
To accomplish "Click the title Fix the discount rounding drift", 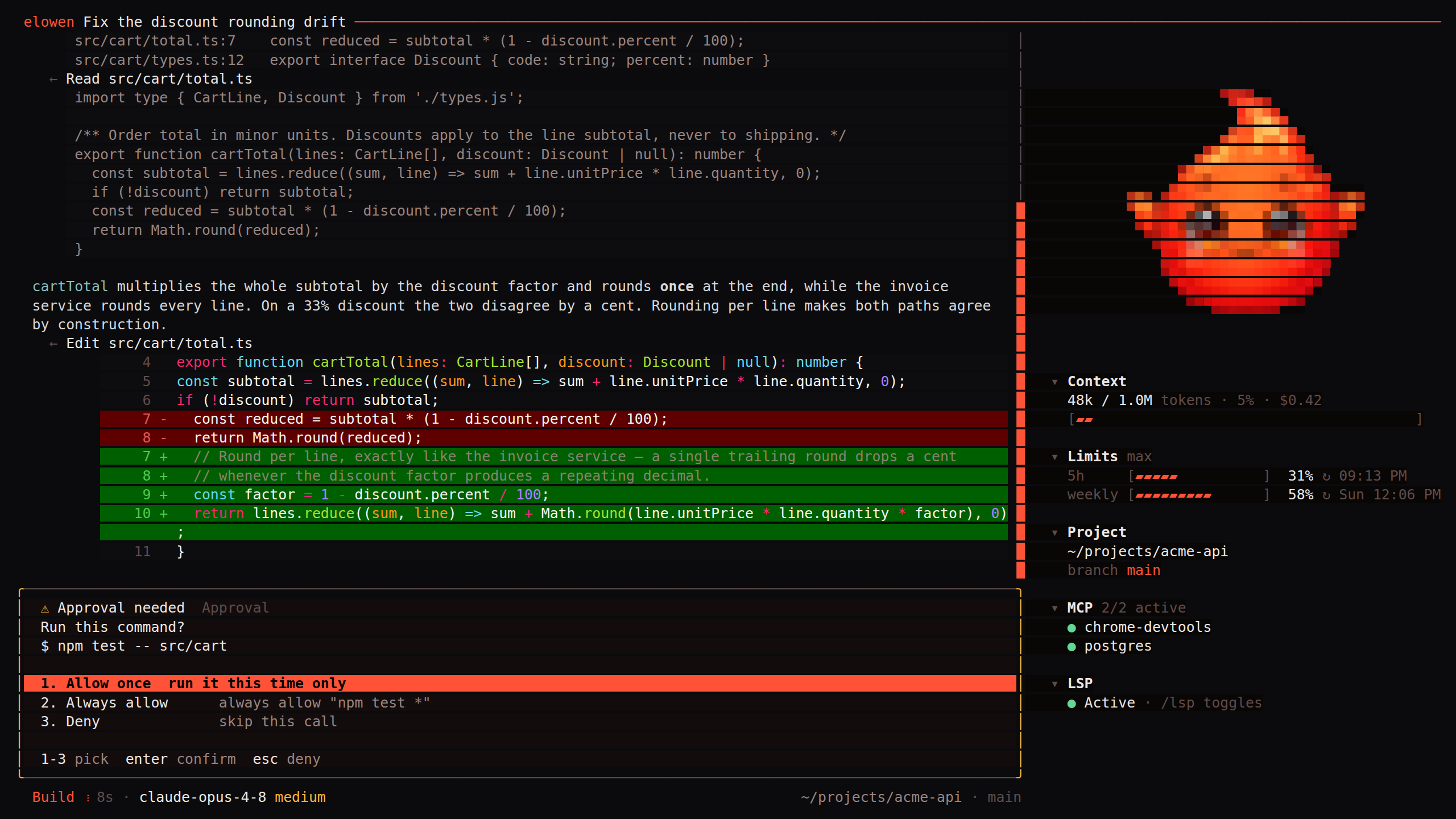I will coord(214,22).
